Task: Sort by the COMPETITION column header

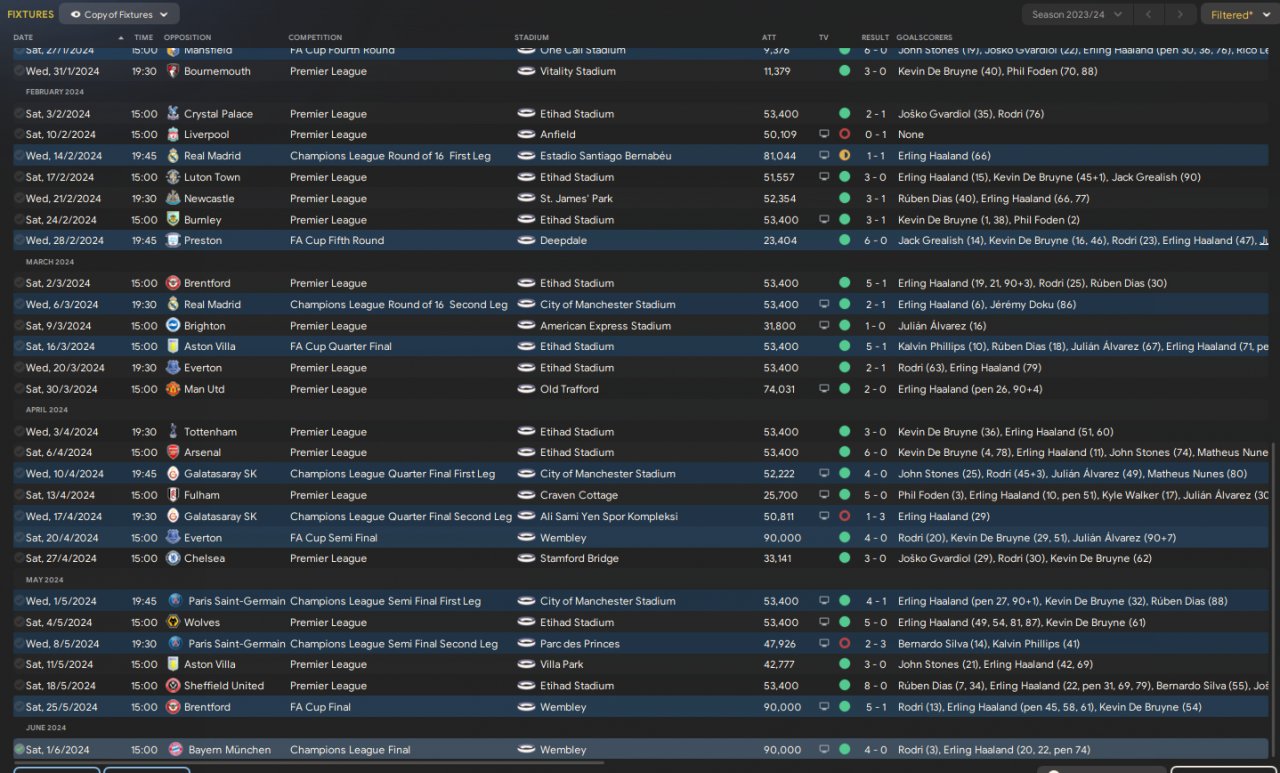Action: (315, 38)
